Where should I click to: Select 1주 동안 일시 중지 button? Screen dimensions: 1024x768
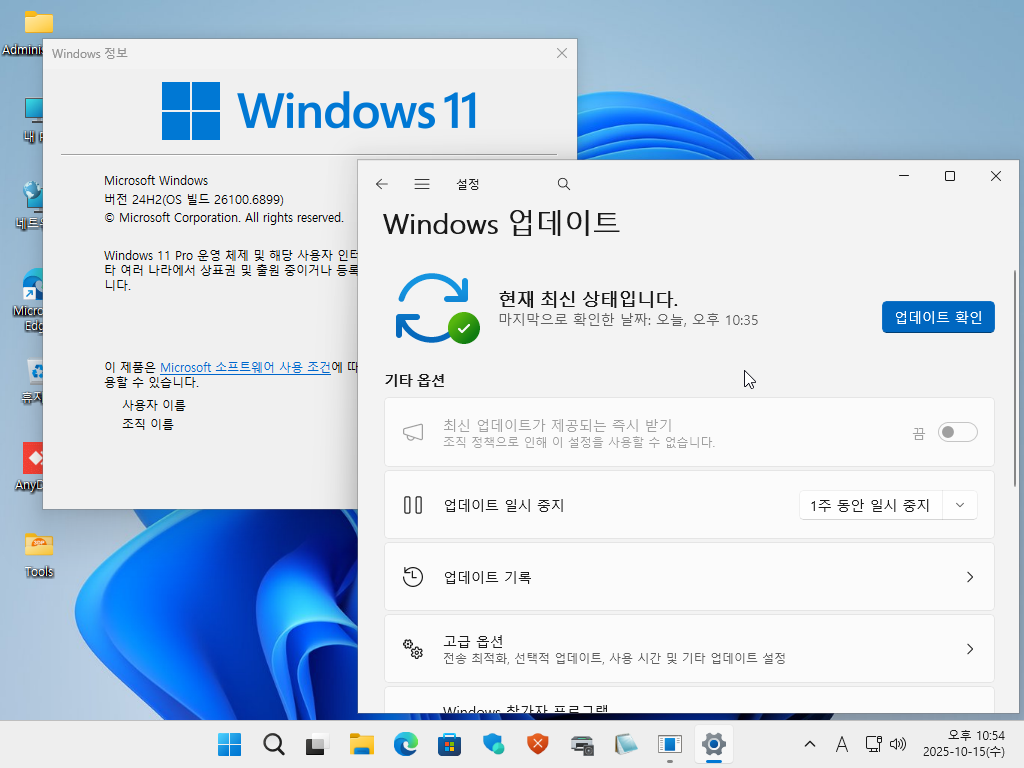[x=870, y=505]
